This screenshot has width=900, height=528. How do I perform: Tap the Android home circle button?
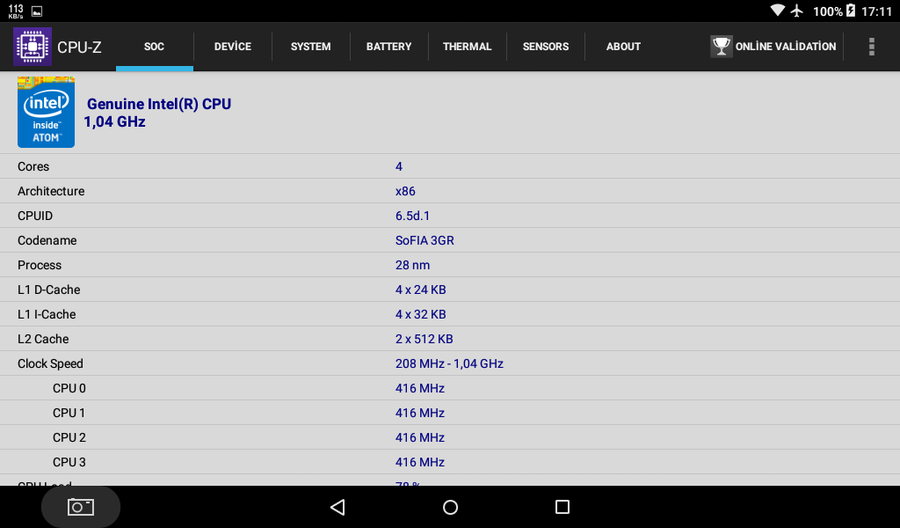(451, 507)
